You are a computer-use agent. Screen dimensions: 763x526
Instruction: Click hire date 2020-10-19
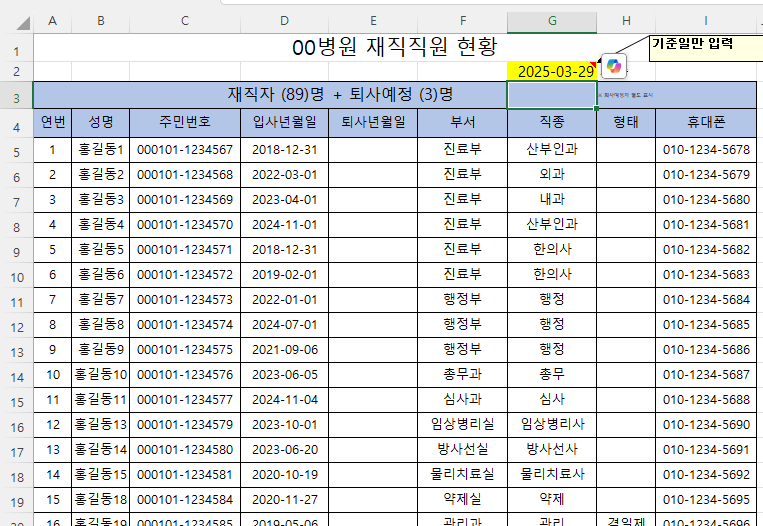tap(284, 475)
